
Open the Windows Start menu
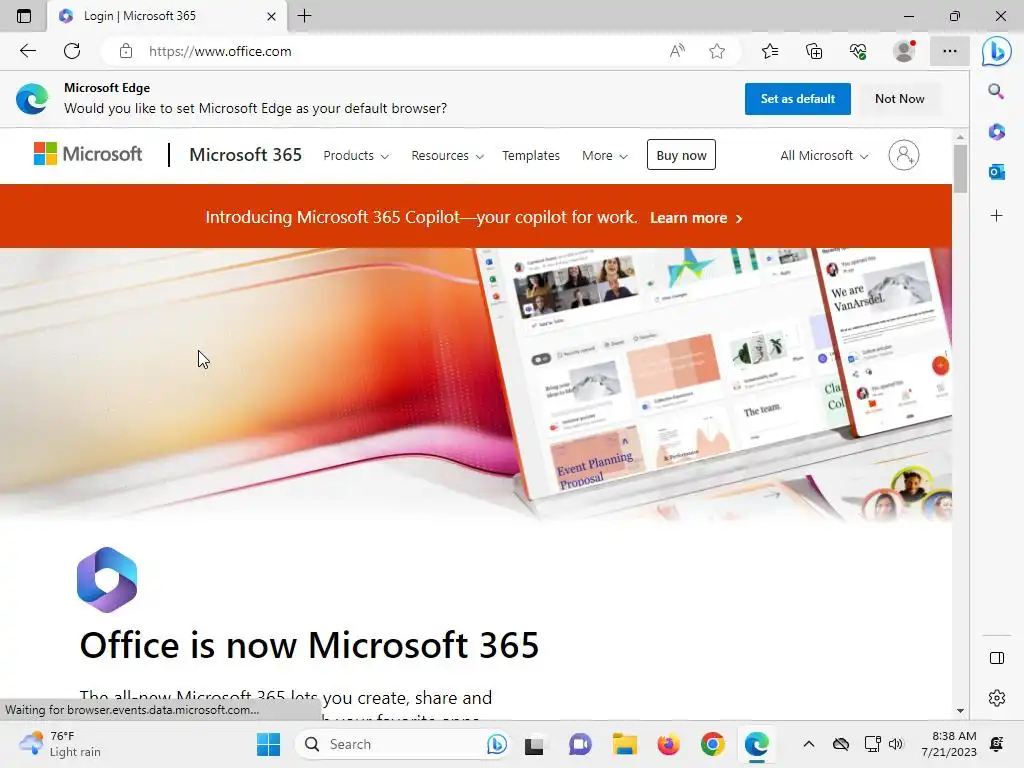click(268, 744)
